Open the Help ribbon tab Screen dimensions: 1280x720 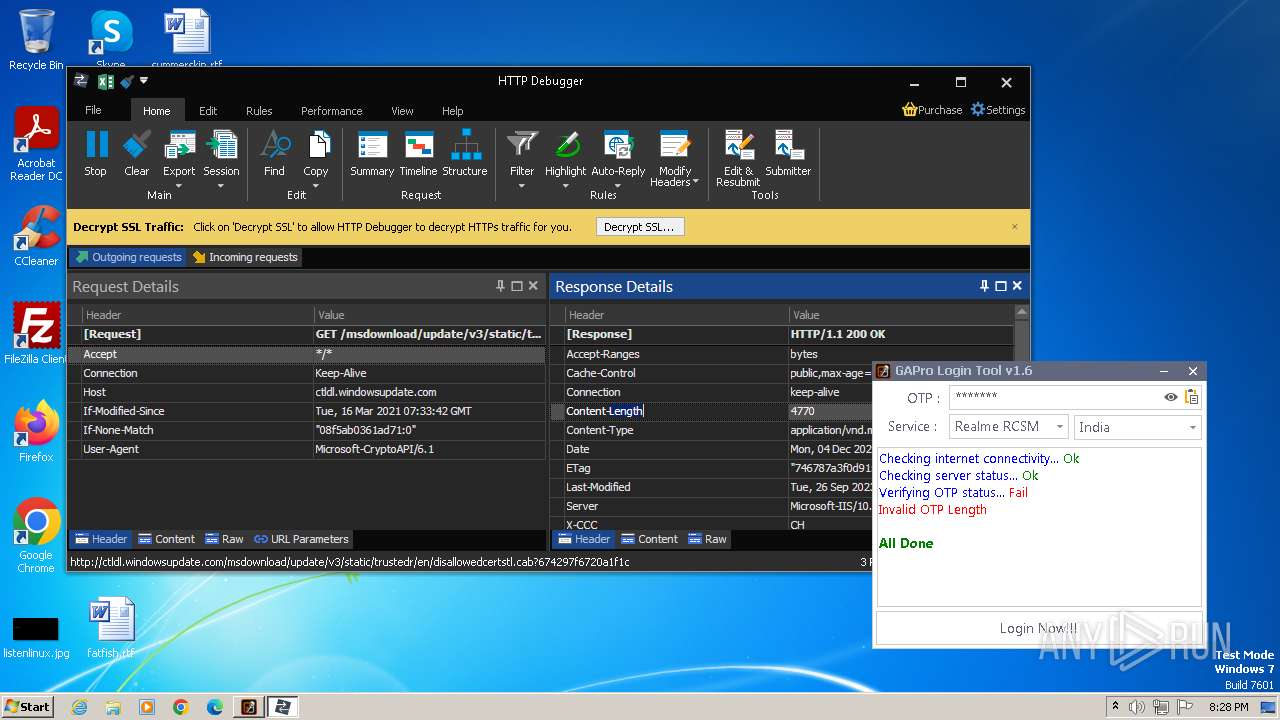(453, 111)
